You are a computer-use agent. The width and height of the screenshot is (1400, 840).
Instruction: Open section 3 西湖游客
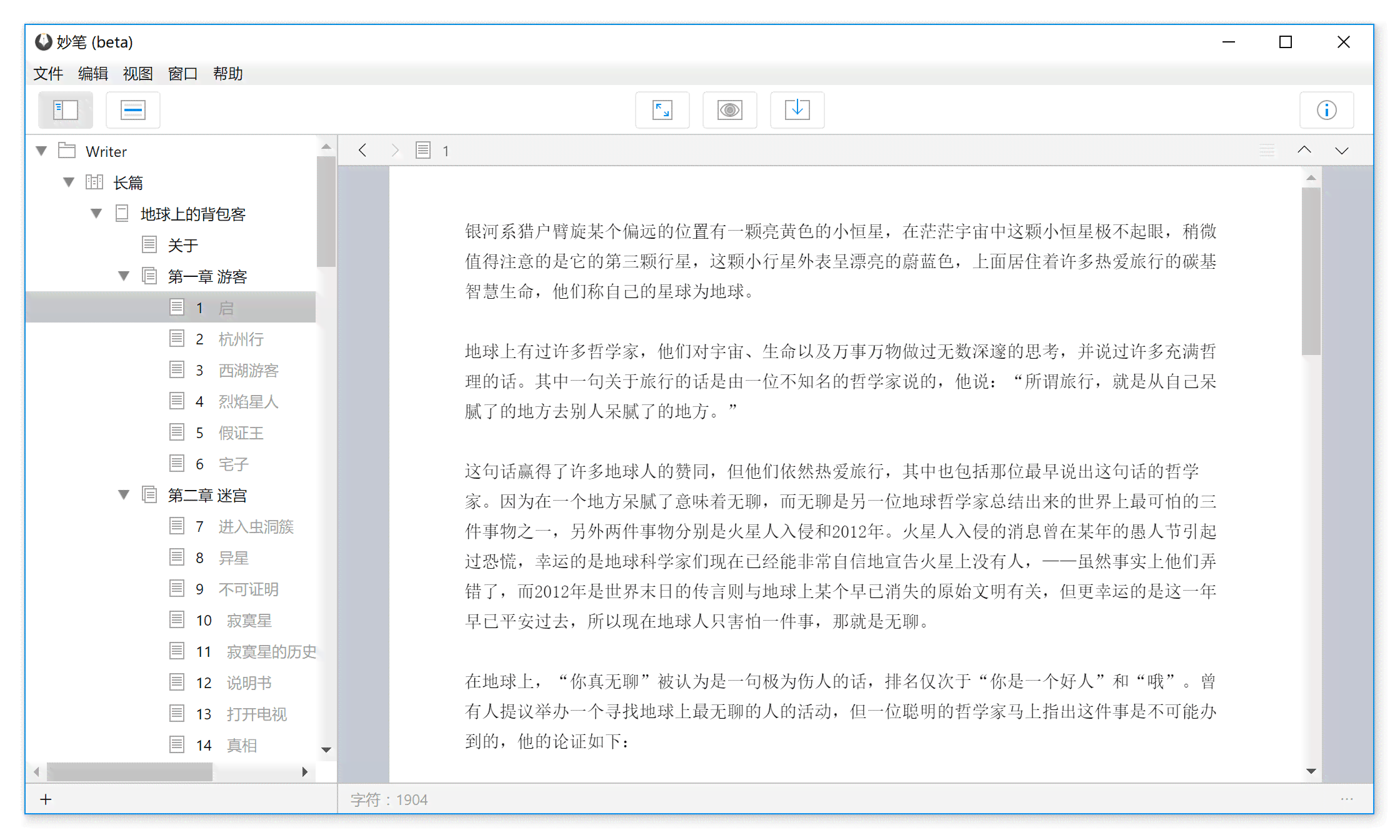171,369
